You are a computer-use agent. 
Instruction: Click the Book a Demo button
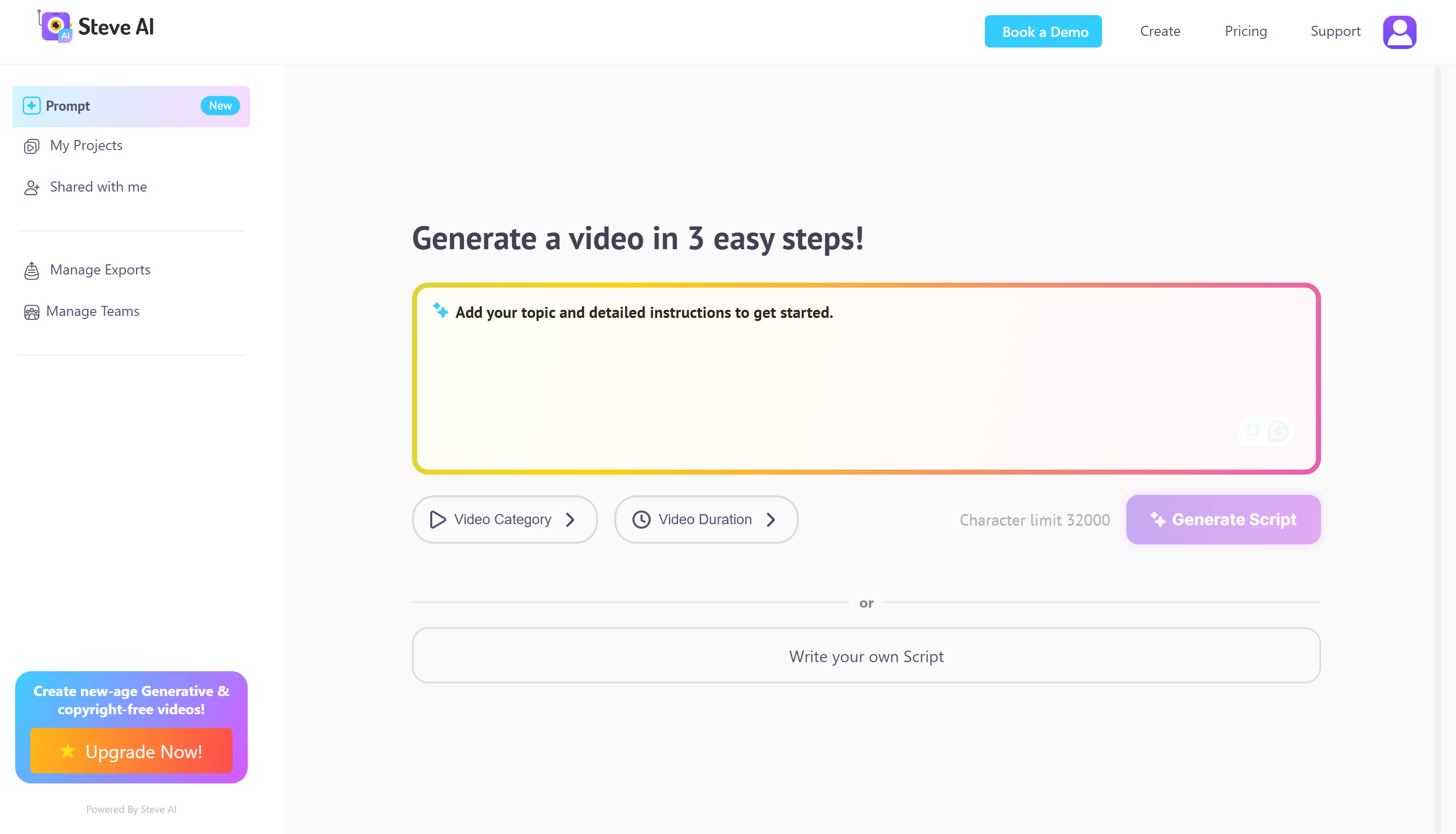click(1043, 31)
